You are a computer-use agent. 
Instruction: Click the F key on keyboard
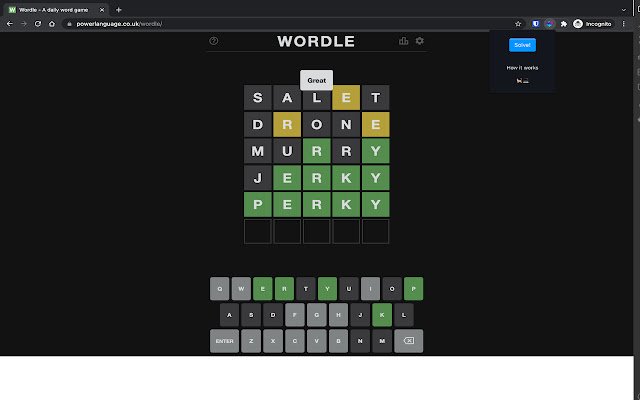(x=295, y=315)
